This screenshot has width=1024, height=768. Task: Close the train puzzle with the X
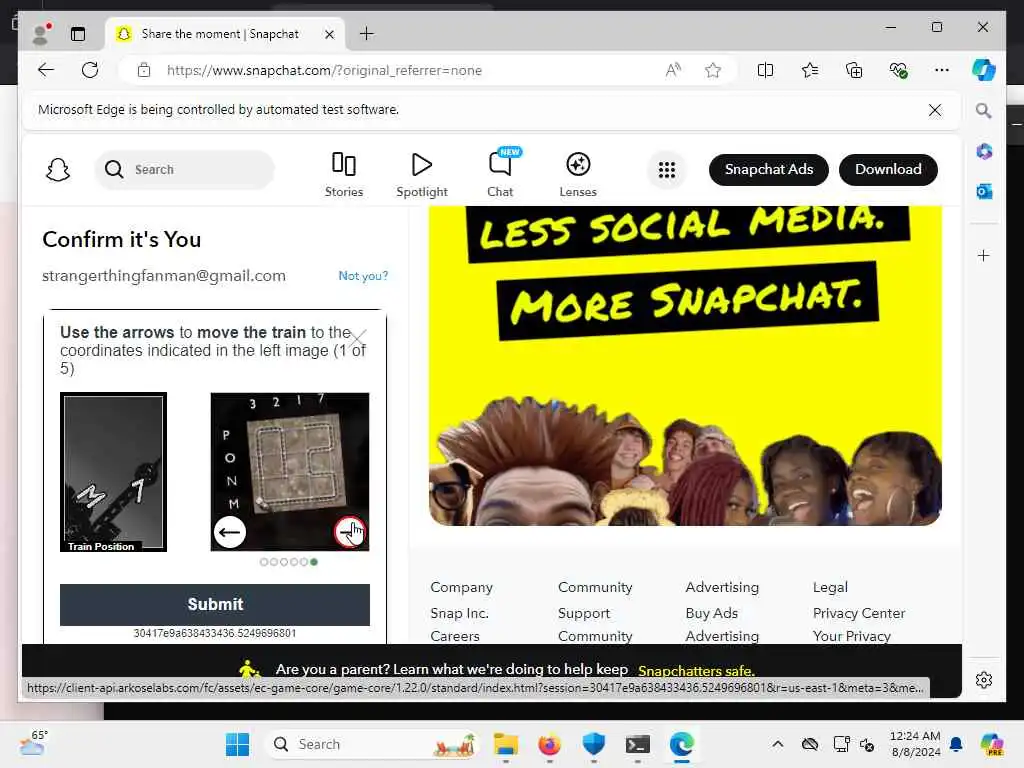(358, 338)
